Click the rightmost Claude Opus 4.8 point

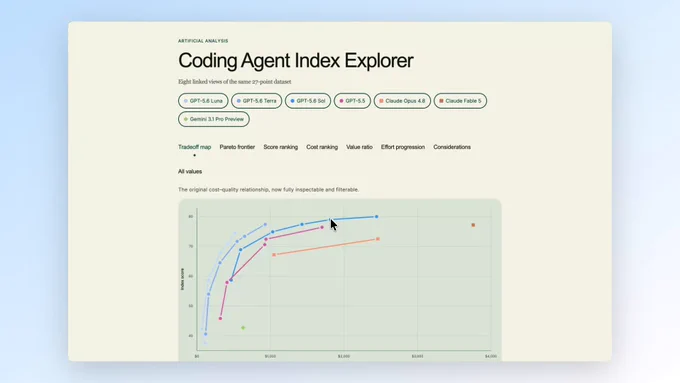tap(378, 239)
